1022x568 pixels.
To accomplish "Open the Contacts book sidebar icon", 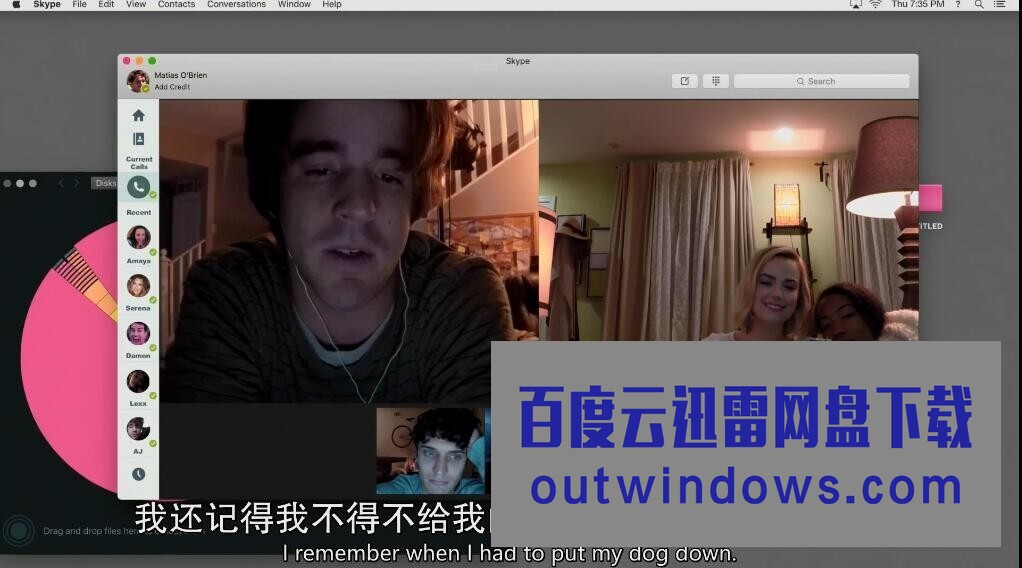I will tap(138, 139).
